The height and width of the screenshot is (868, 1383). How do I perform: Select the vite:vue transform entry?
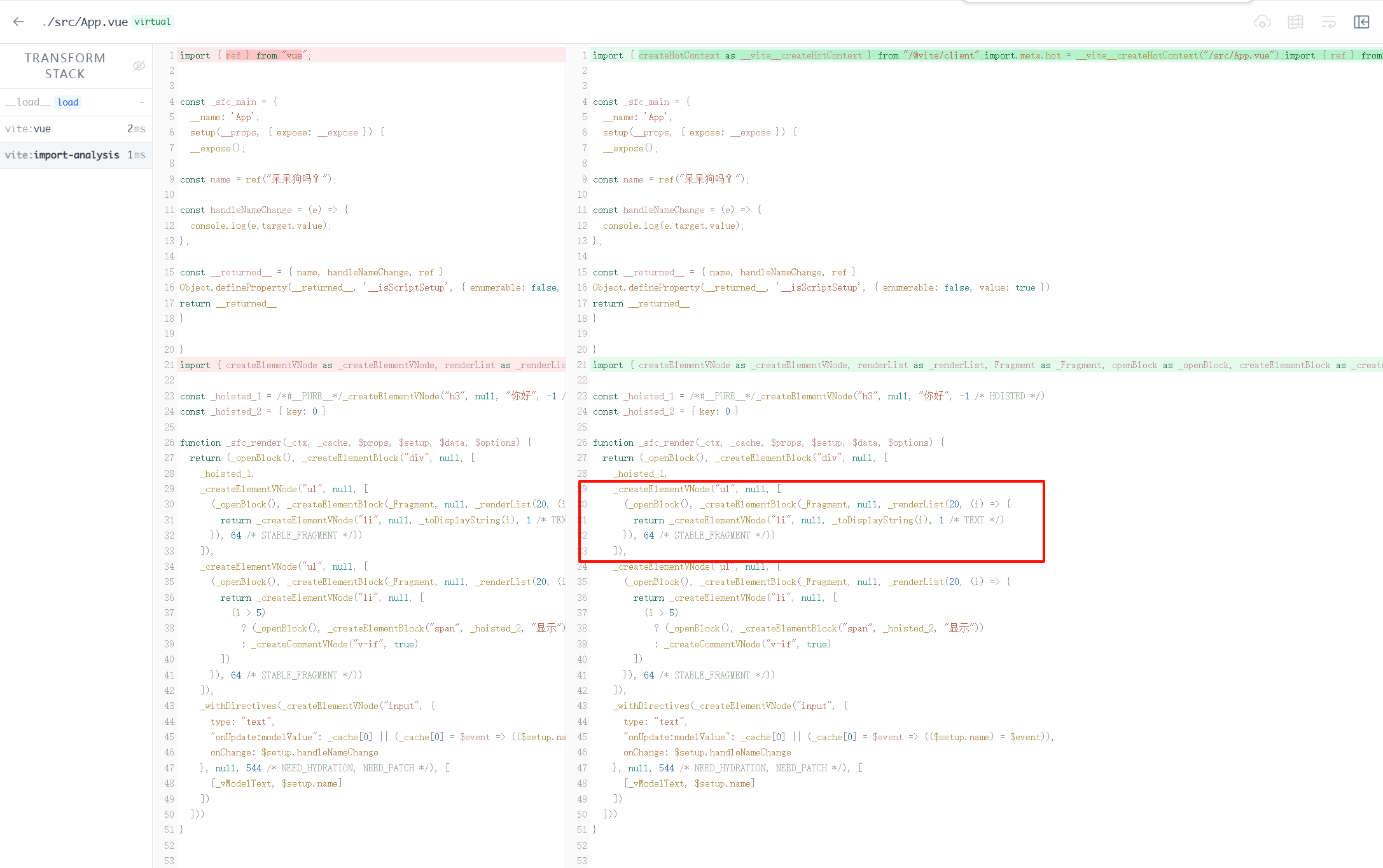pos(28,128)
